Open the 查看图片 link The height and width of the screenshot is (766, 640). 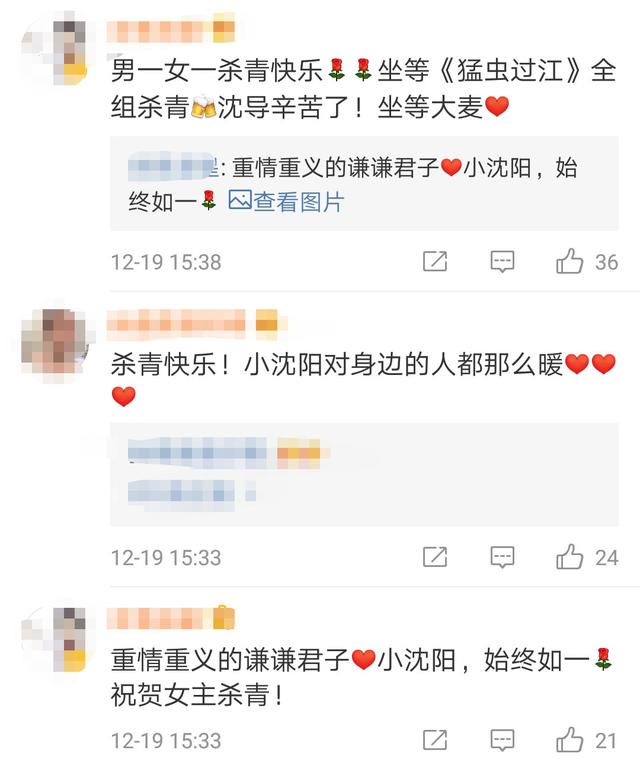point(299,201)
